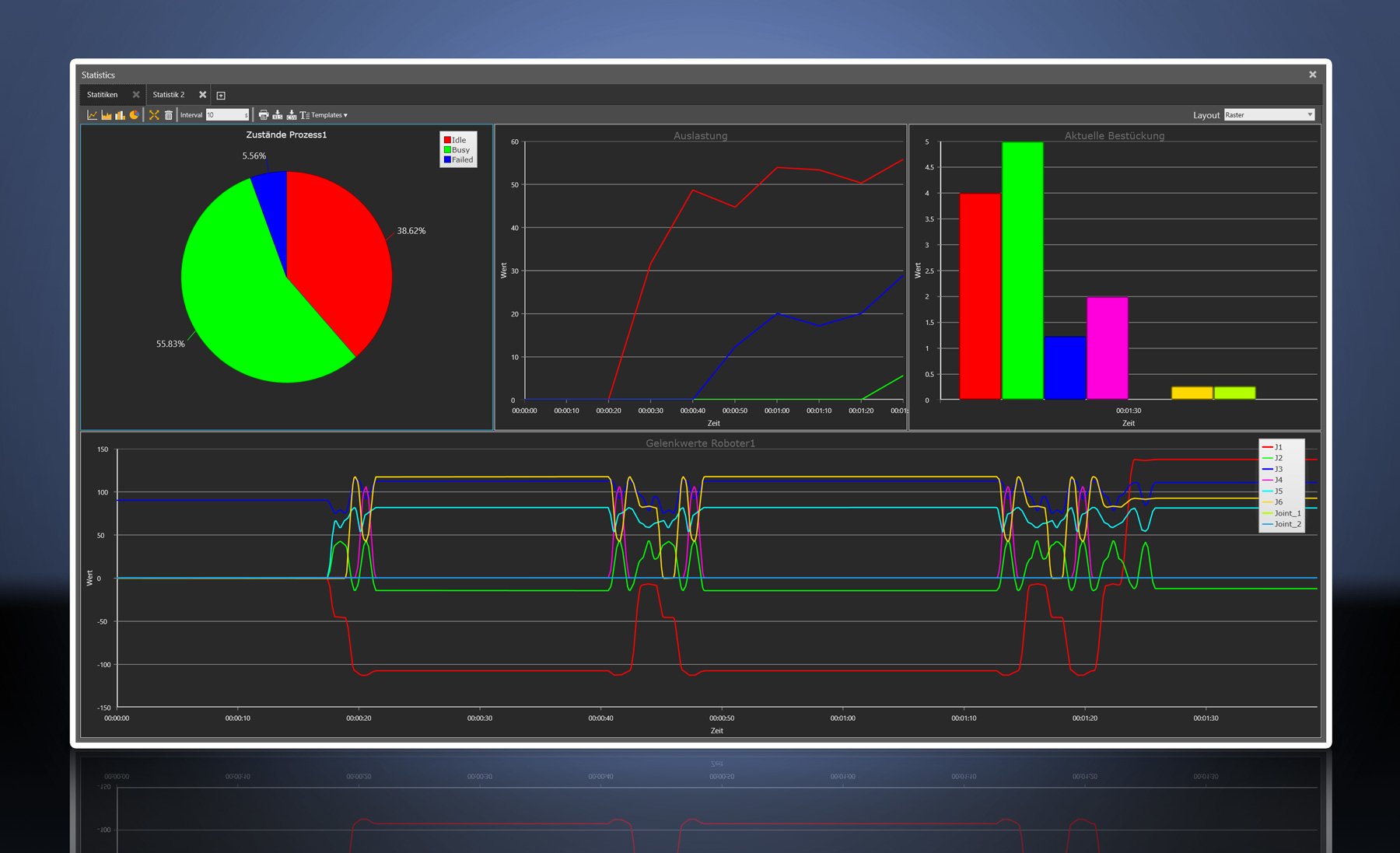Select the area chart type icon
1400x853 pixels.
(x=106, y=115)
